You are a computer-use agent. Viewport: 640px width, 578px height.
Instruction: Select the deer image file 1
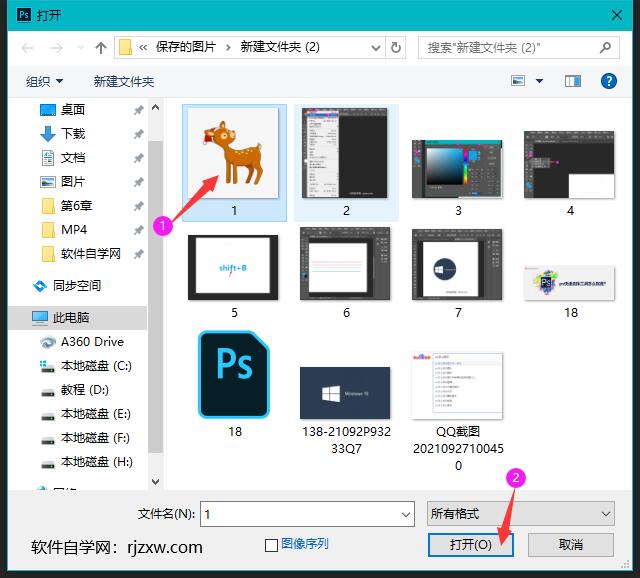[234, 162]
